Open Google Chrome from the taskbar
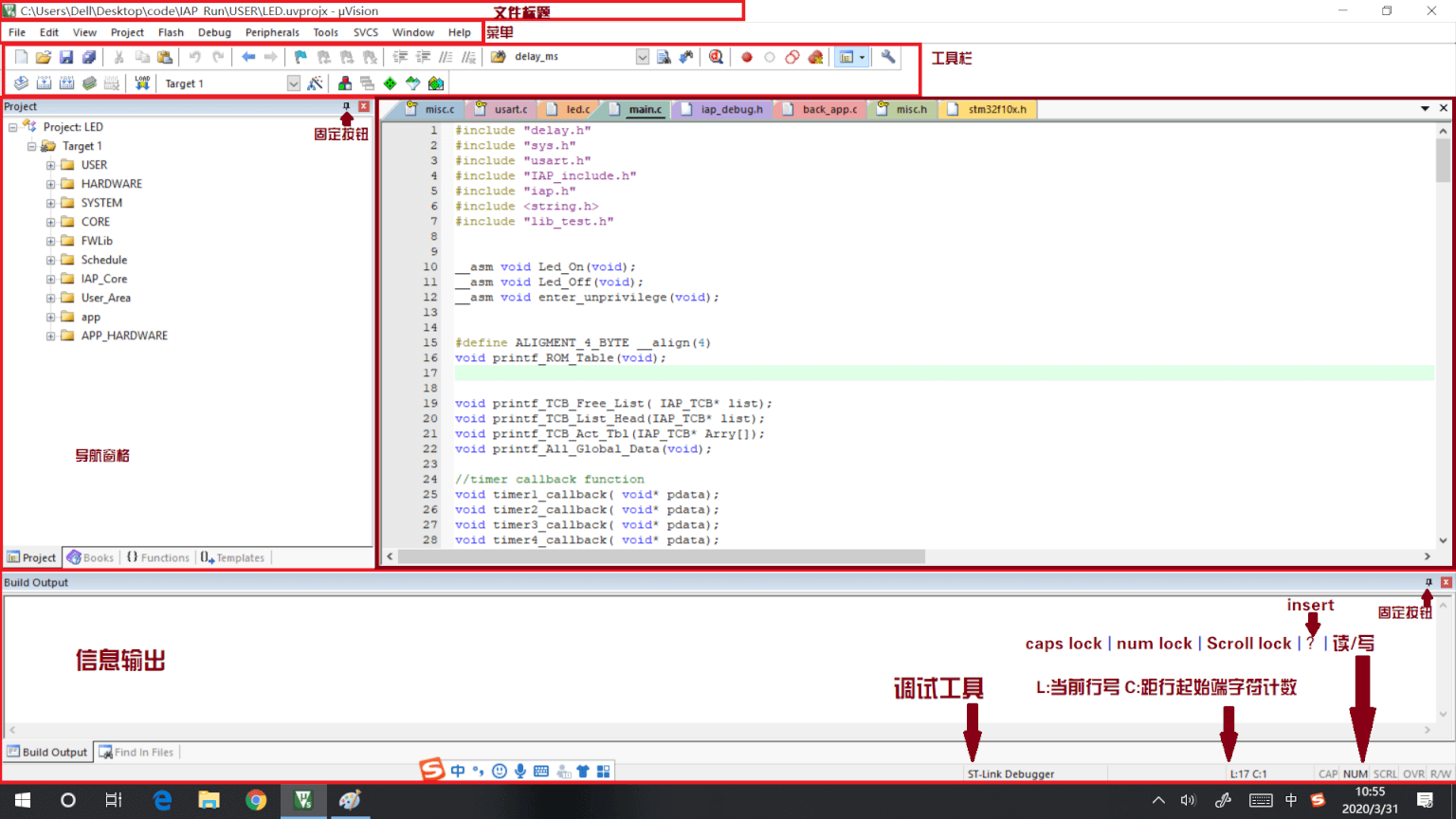 [256, 800]
